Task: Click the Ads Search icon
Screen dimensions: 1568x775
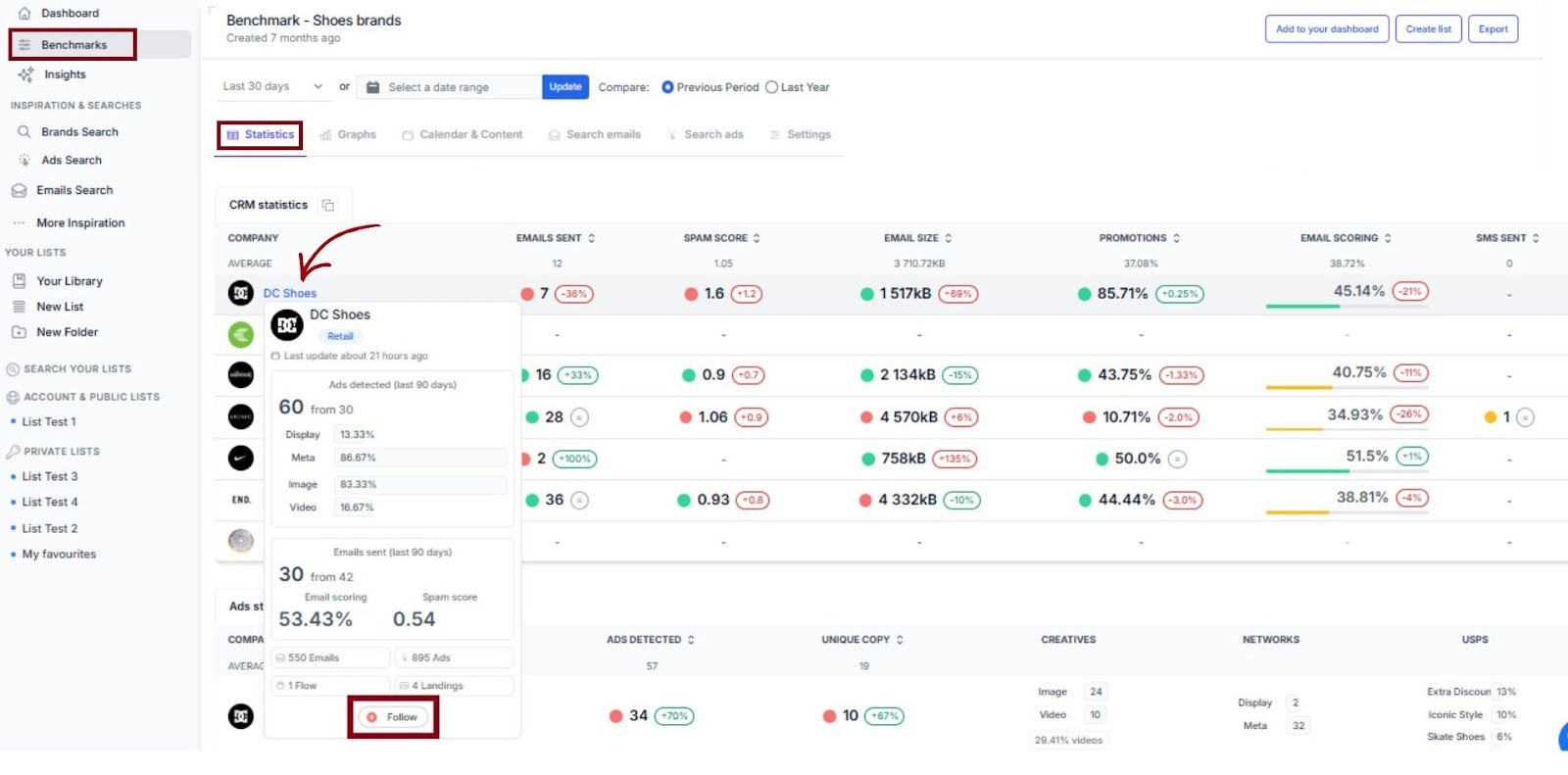Action: (x=24, y=160)
